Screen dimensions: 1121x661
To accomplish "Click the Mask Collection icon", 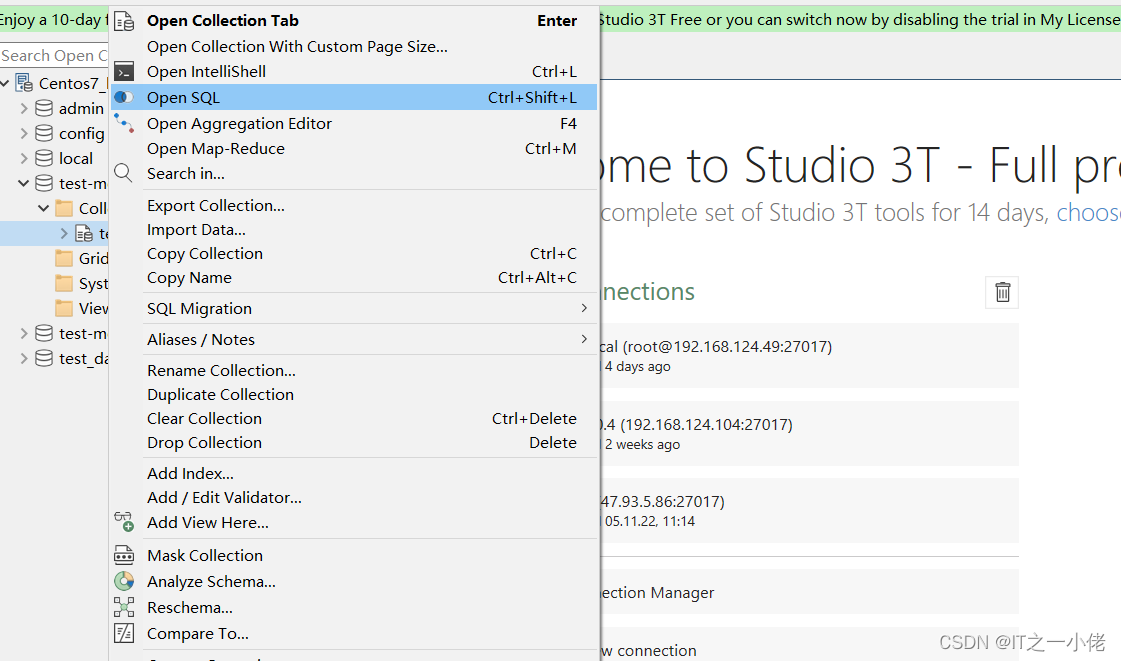I will pyautogui.click(x=124, y=555).
